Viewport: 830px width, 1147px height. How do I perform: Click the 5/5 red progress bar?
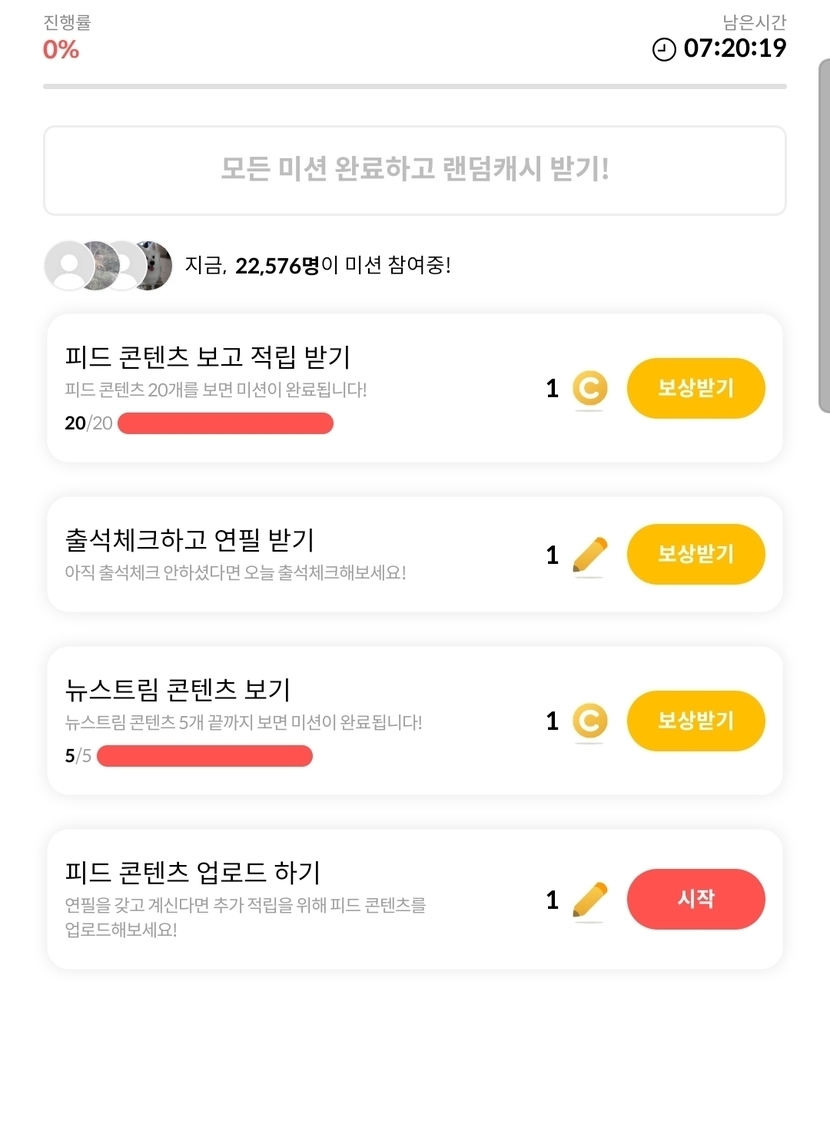click(x=204, y=756)
